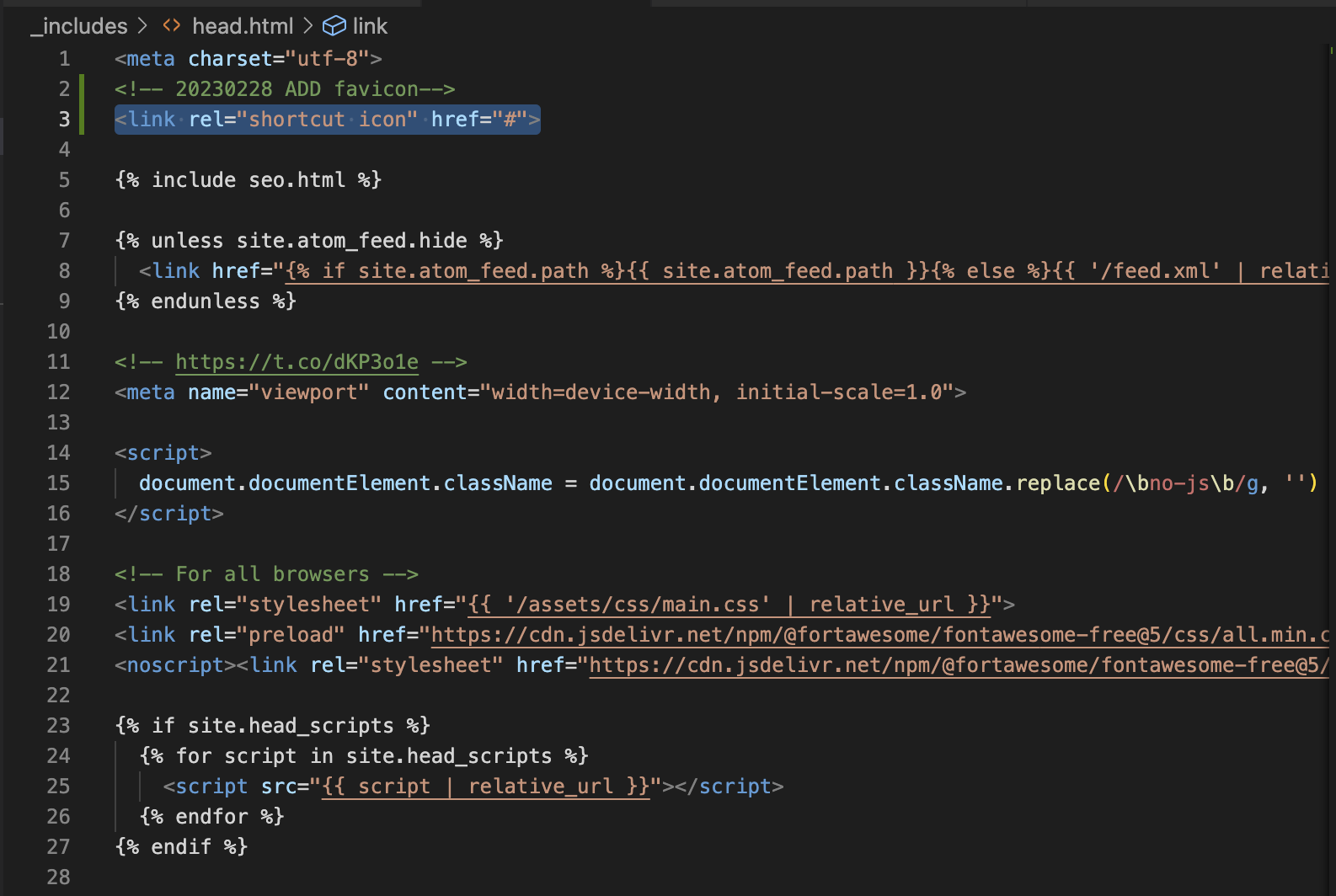The image size is (1336, 896).
Task: Open the jsdelivr preload URL on line 20
Action: click(x=876, y=635)
